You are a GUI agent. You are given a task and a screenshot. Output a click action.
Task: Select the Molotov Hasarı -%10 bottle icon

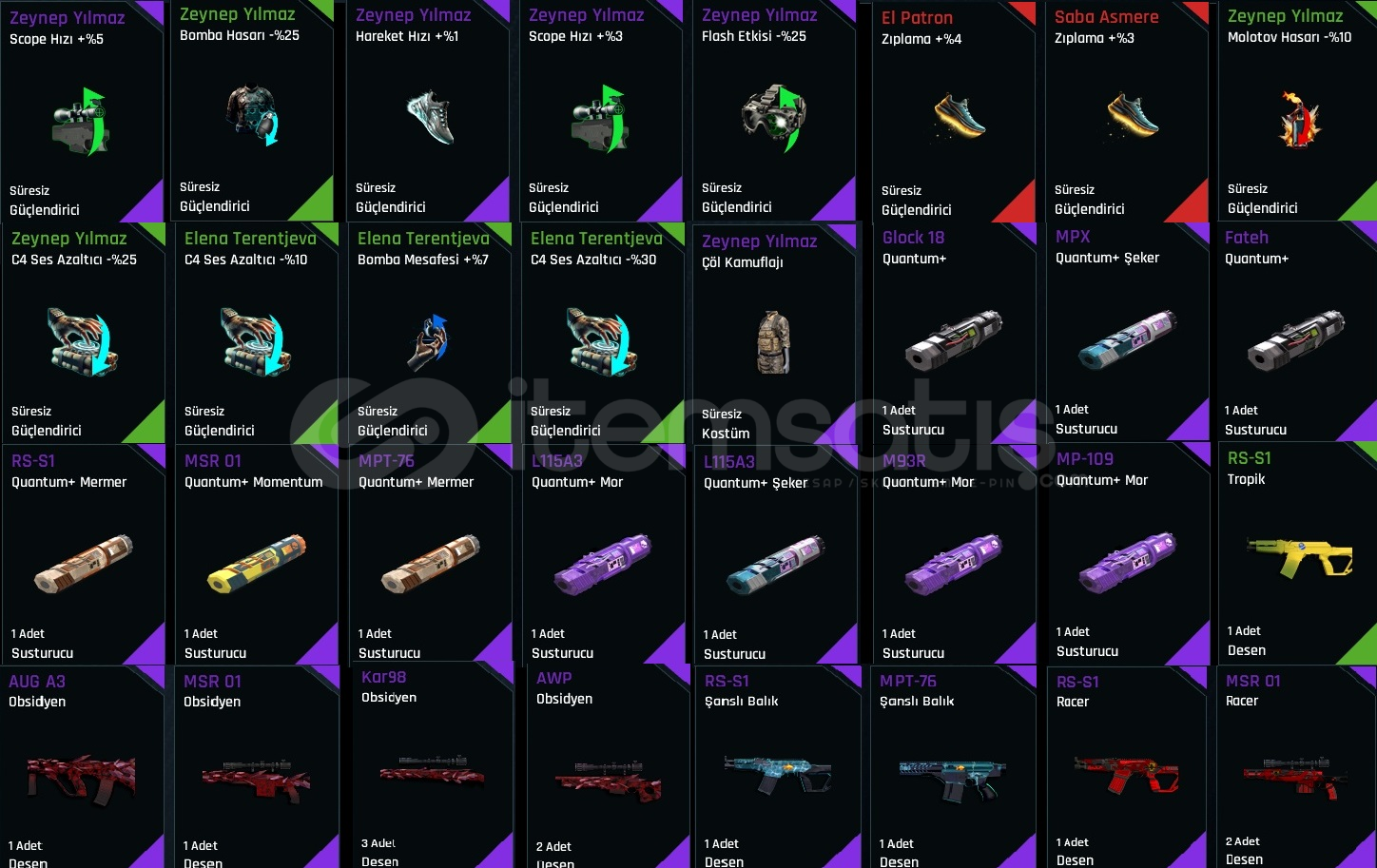click(x=1299, y=119)
